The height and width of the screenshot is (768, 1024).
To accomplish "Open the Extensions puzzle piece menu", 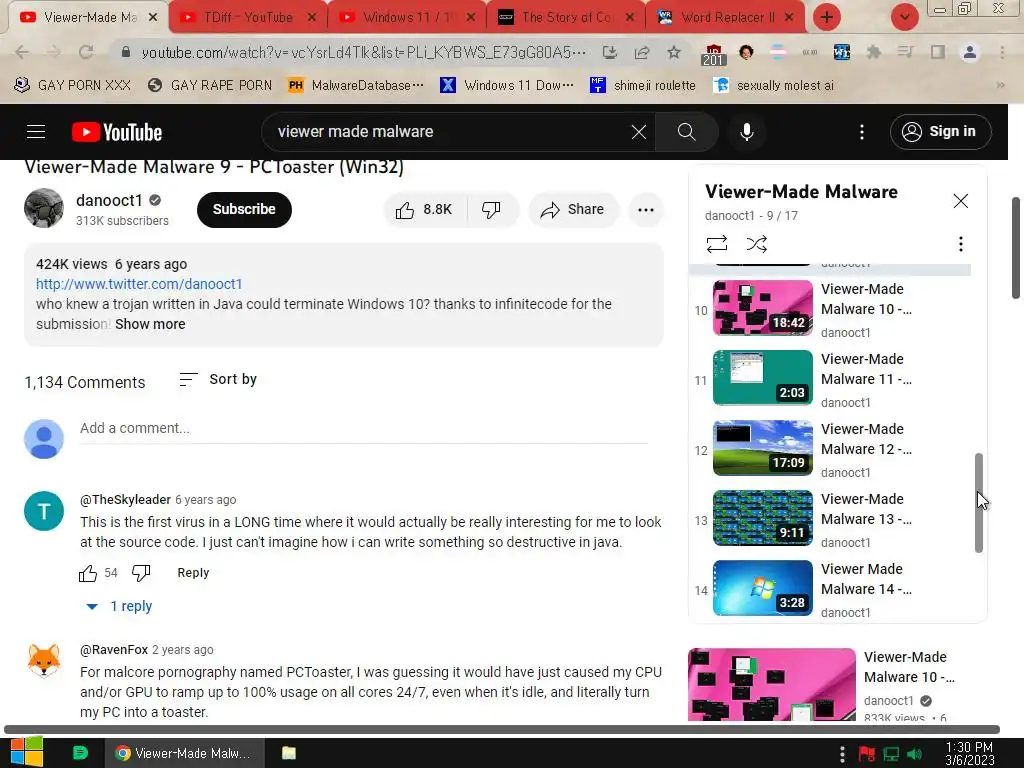I will (873, 52).
